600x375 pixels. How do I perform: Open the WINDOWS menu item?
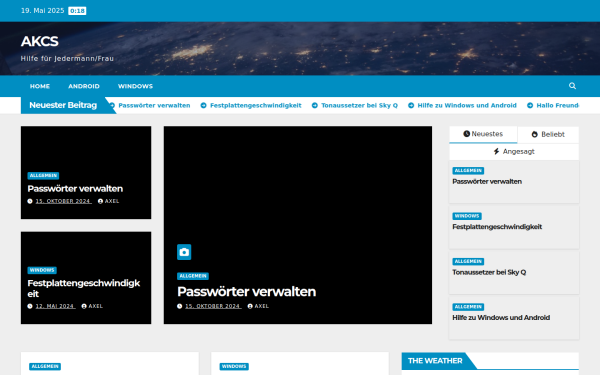tap(135, 86)
